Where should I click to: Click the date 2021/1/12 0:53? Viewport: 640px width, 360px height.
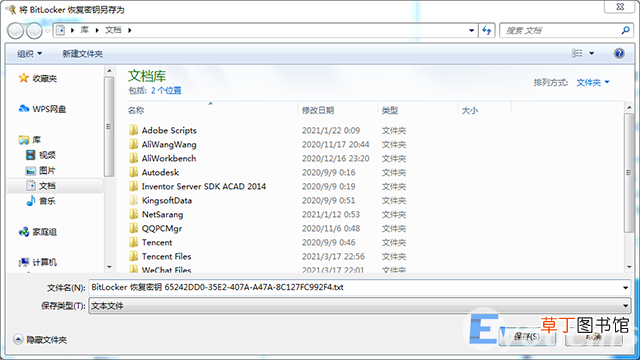[331, 214]
